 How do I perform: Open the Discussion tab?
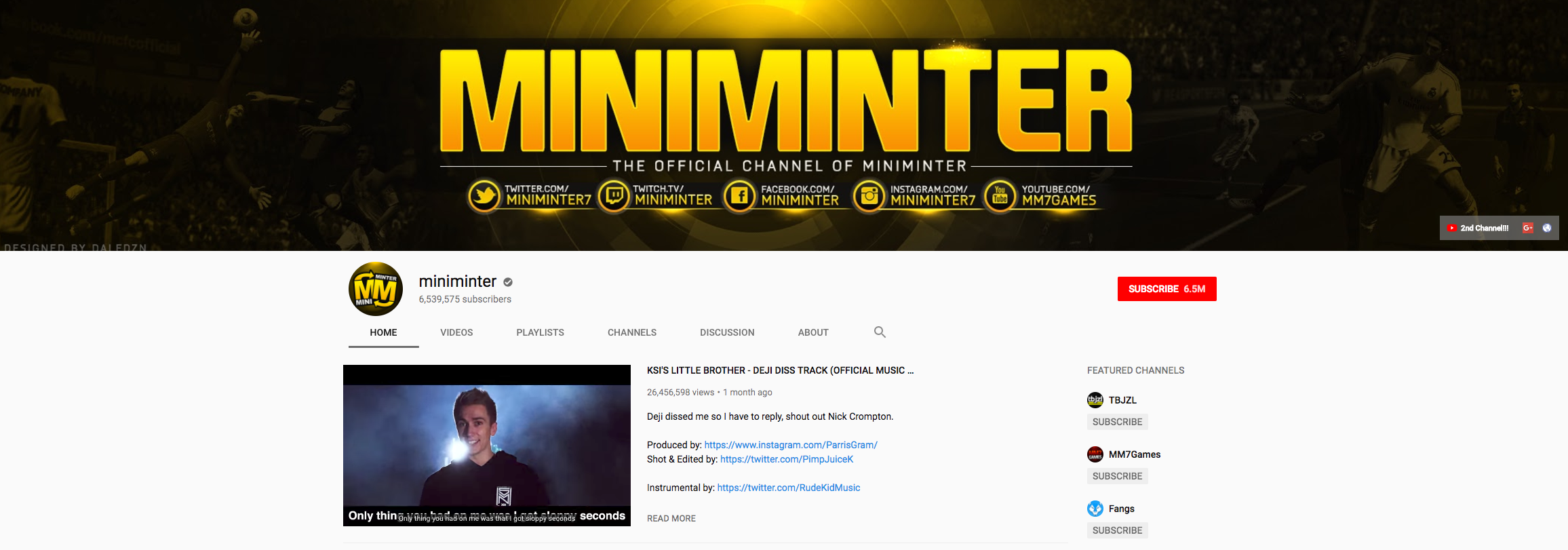(x=727, y=332)
